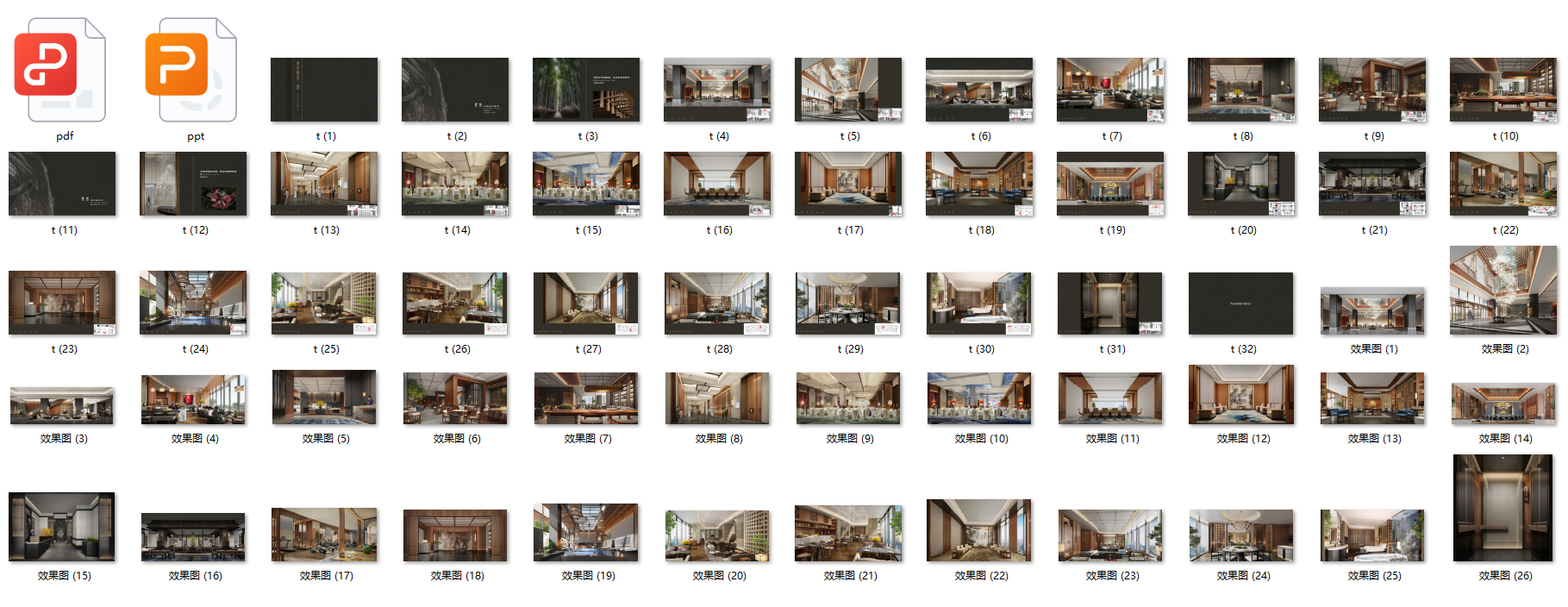Select 效果图 (4) lounge image

coord(193,399)
